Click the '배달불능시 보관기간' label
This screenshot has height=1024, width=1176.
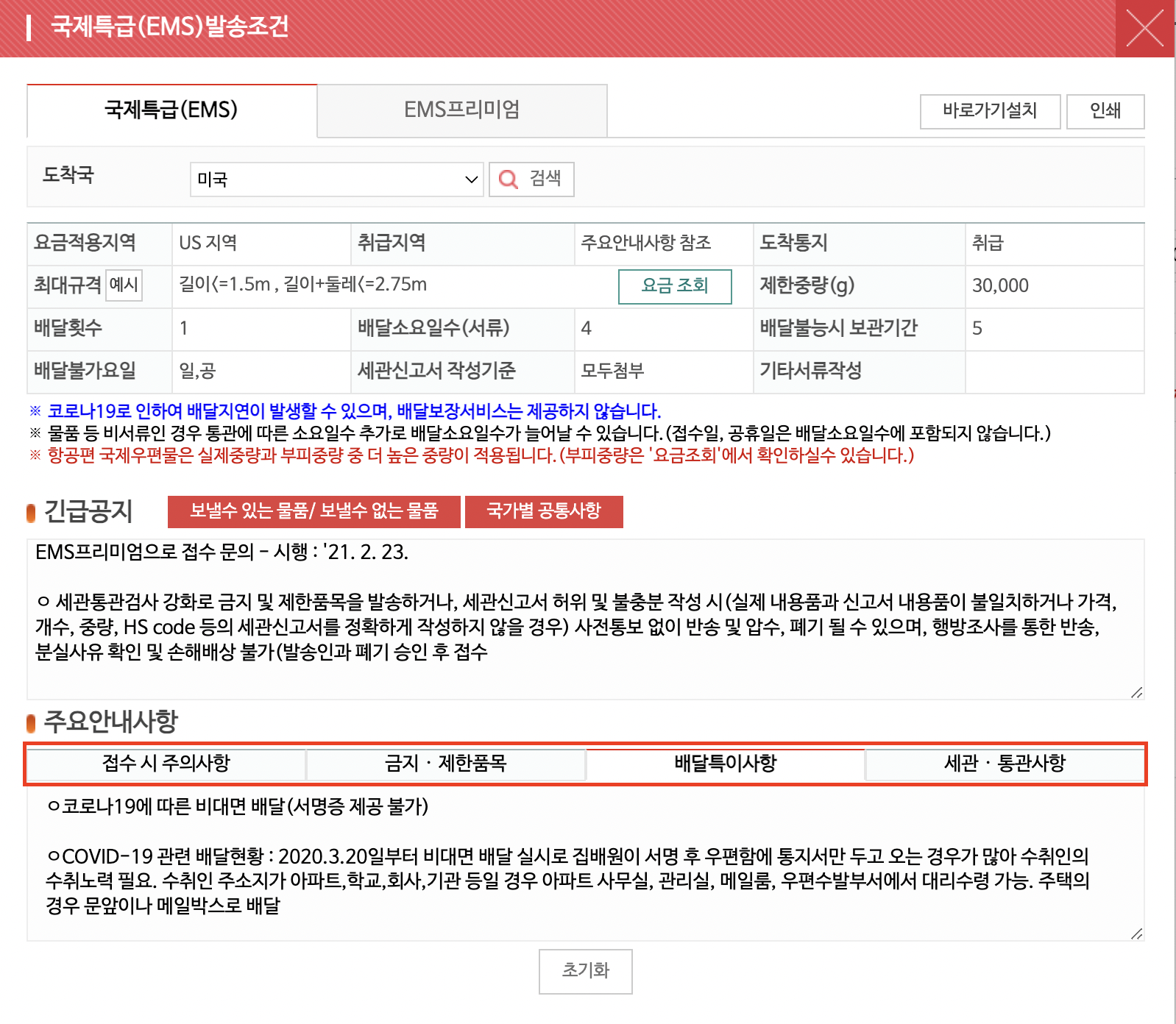click(x=838, y=328)
